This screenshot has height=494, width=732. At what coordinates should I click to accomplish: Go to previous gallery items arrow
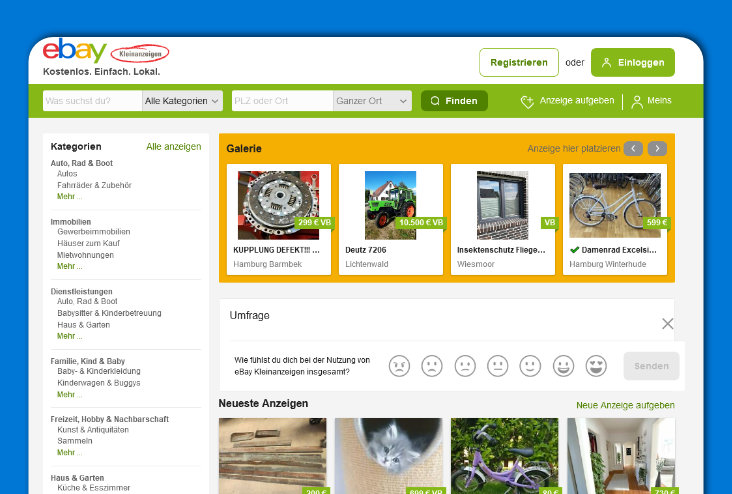click(633, 149)
